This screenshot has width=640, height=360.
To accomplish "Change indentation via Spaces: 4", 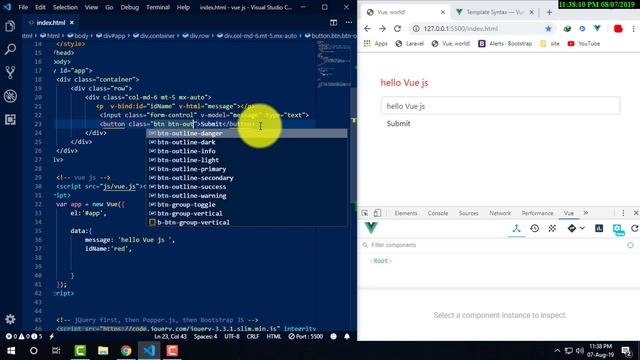I will (x=205, y=336).
